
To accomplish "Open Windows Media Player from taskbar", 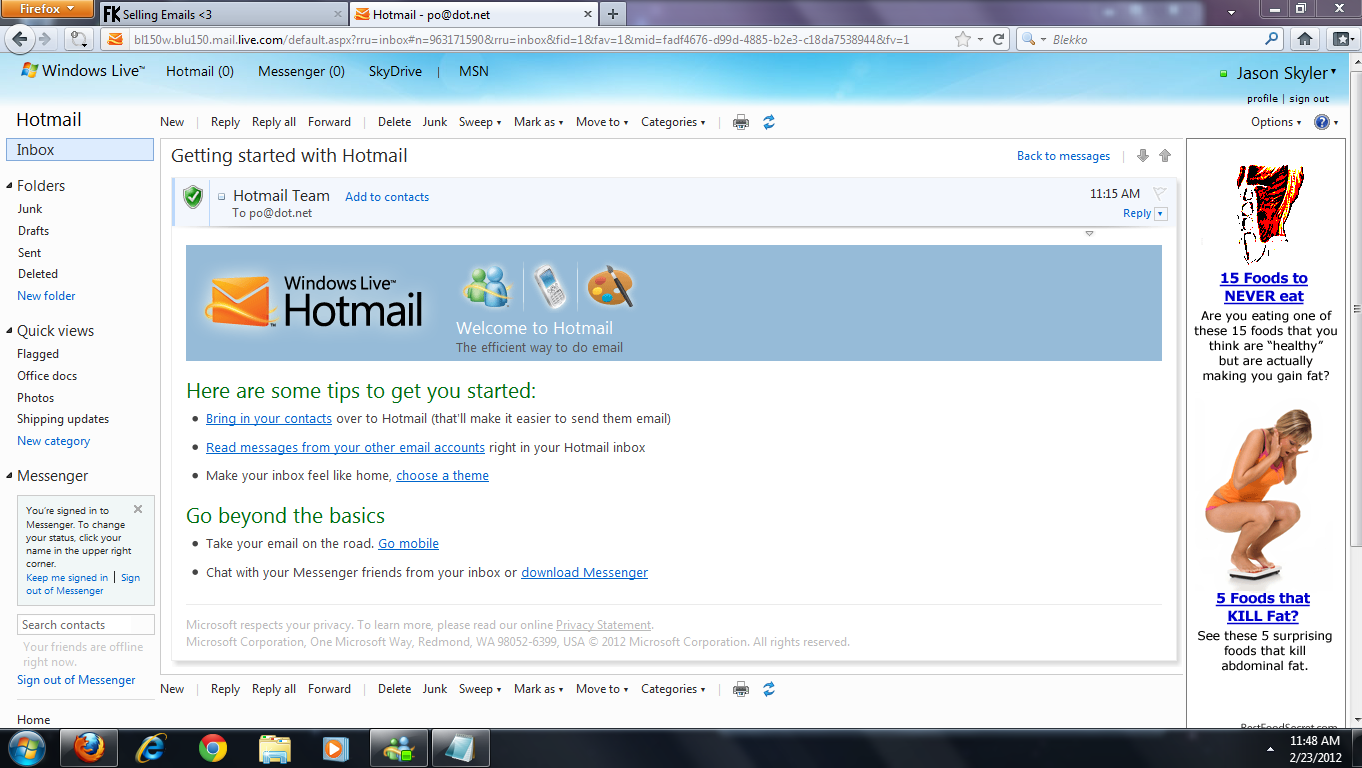I will 336,748.
